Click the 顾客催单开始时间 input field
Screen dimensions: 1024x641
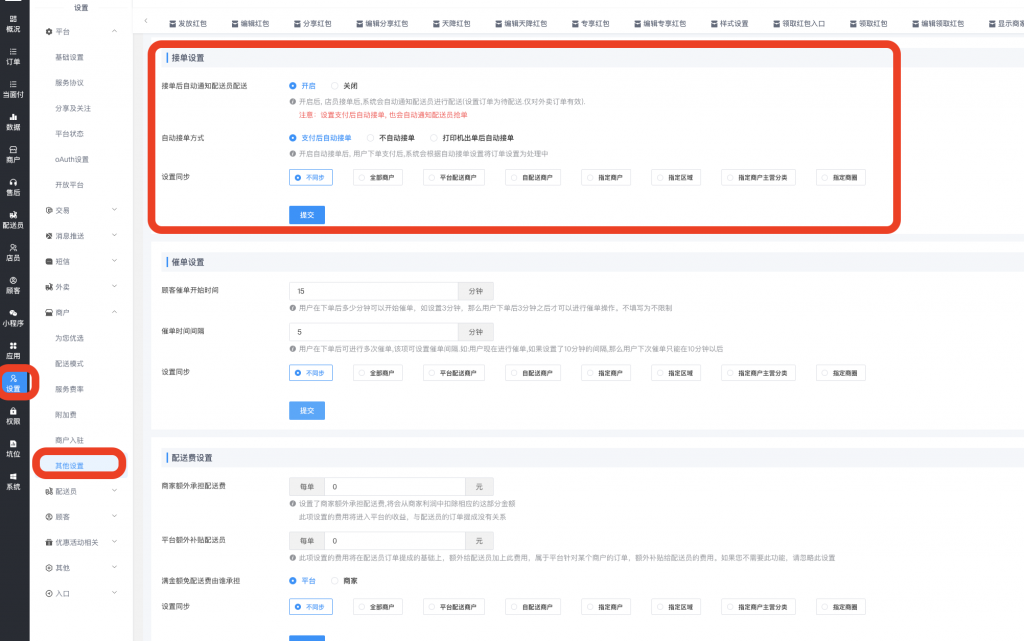click(x=372, y=291)
